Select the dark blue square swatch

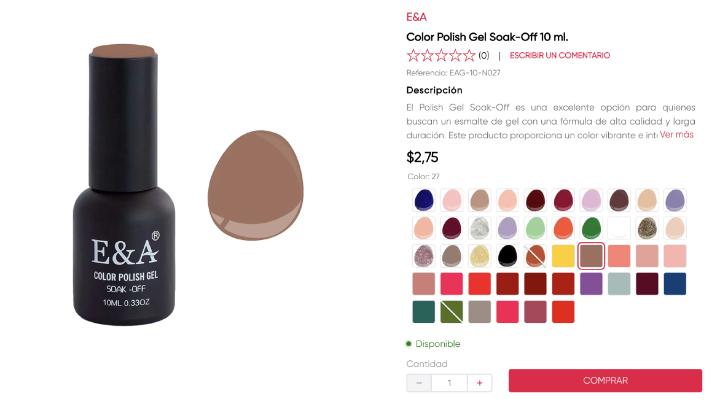pos(675,283)
